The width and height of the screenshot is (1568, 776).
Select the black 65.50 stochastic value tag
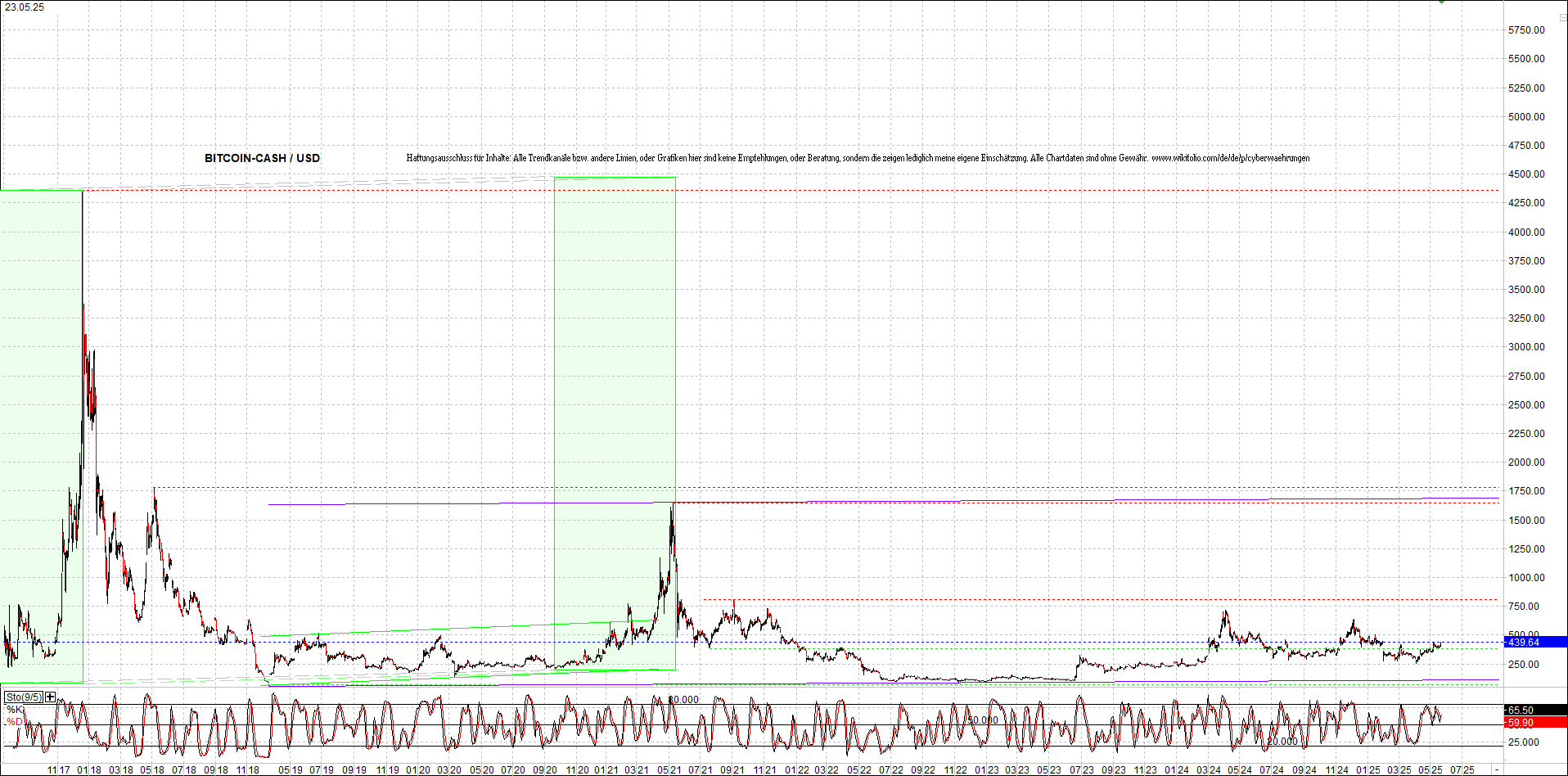tap(1534, 711)
